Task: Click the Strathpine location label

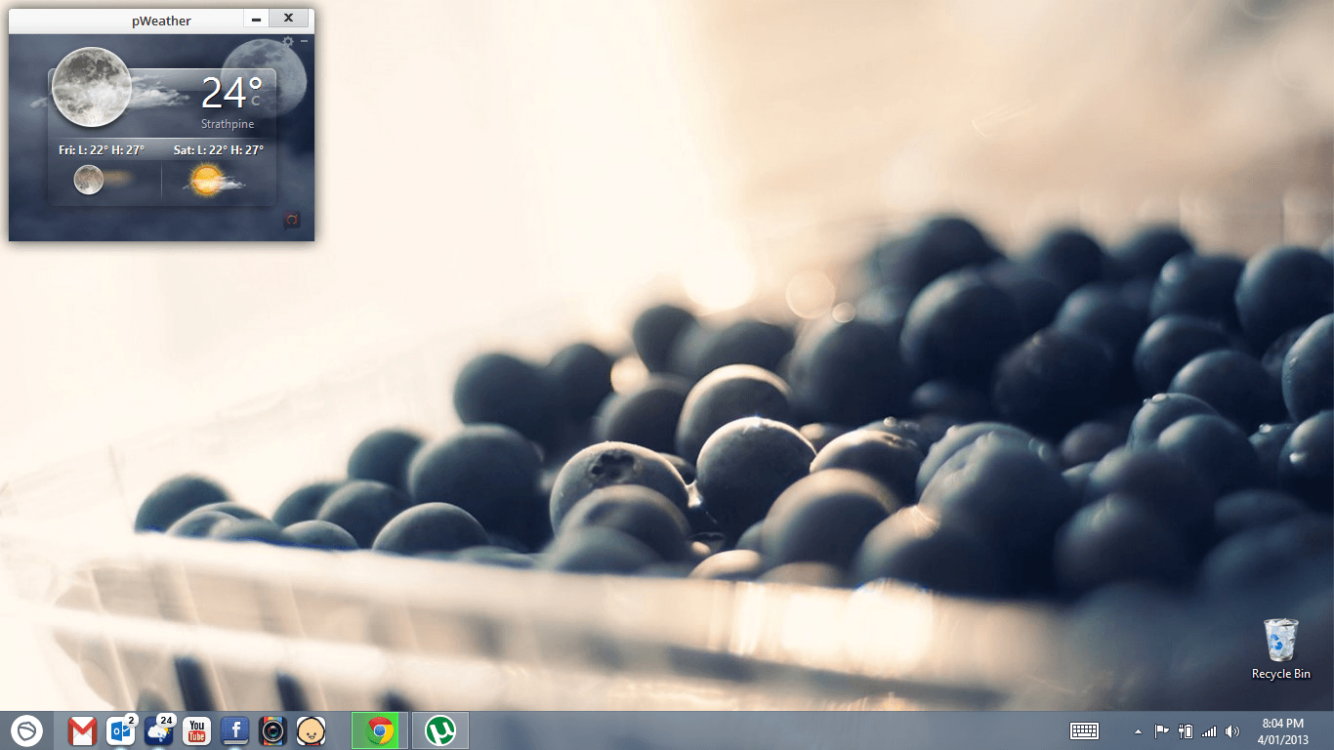Action: (x=227, y=124)
